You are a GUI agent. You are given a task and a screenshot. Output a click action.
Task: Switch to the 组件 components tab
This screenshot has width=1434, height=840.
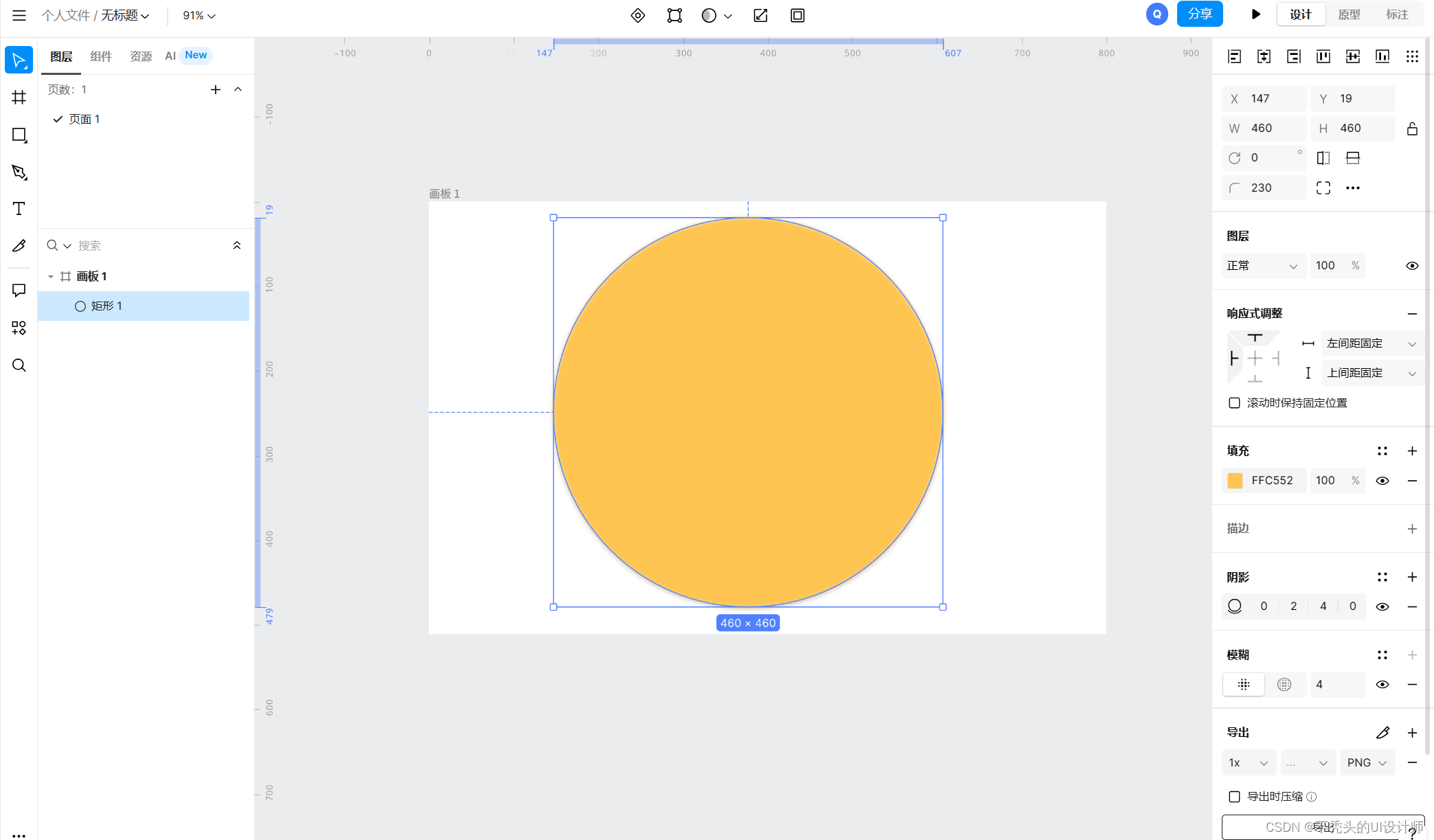(101, 56)
